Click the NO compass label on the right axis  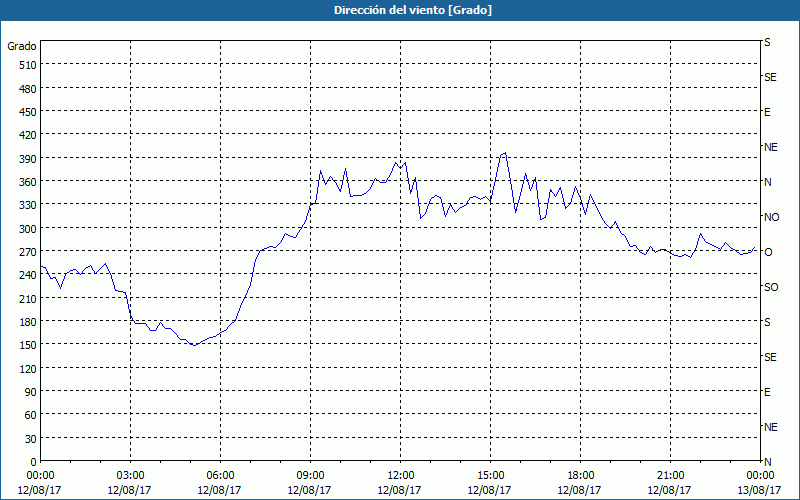(771, 217)
